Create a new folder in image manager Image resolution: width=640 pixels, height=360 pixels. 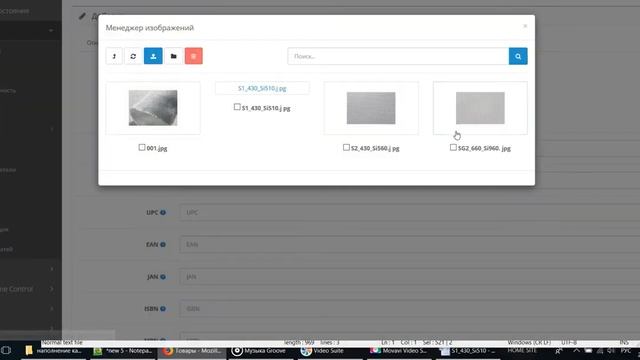(x=173, y=56)
